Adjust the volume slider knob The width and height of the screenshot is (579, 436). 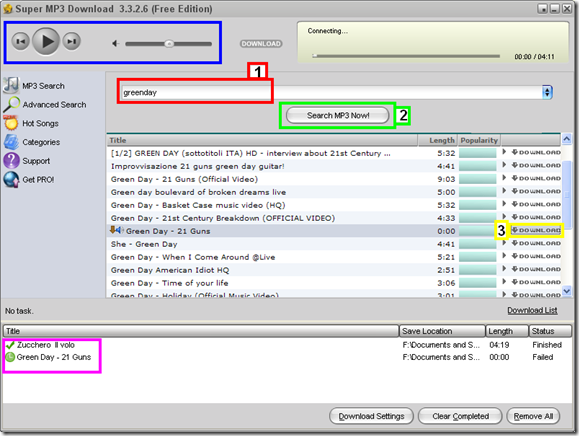[x=169, y=44]
